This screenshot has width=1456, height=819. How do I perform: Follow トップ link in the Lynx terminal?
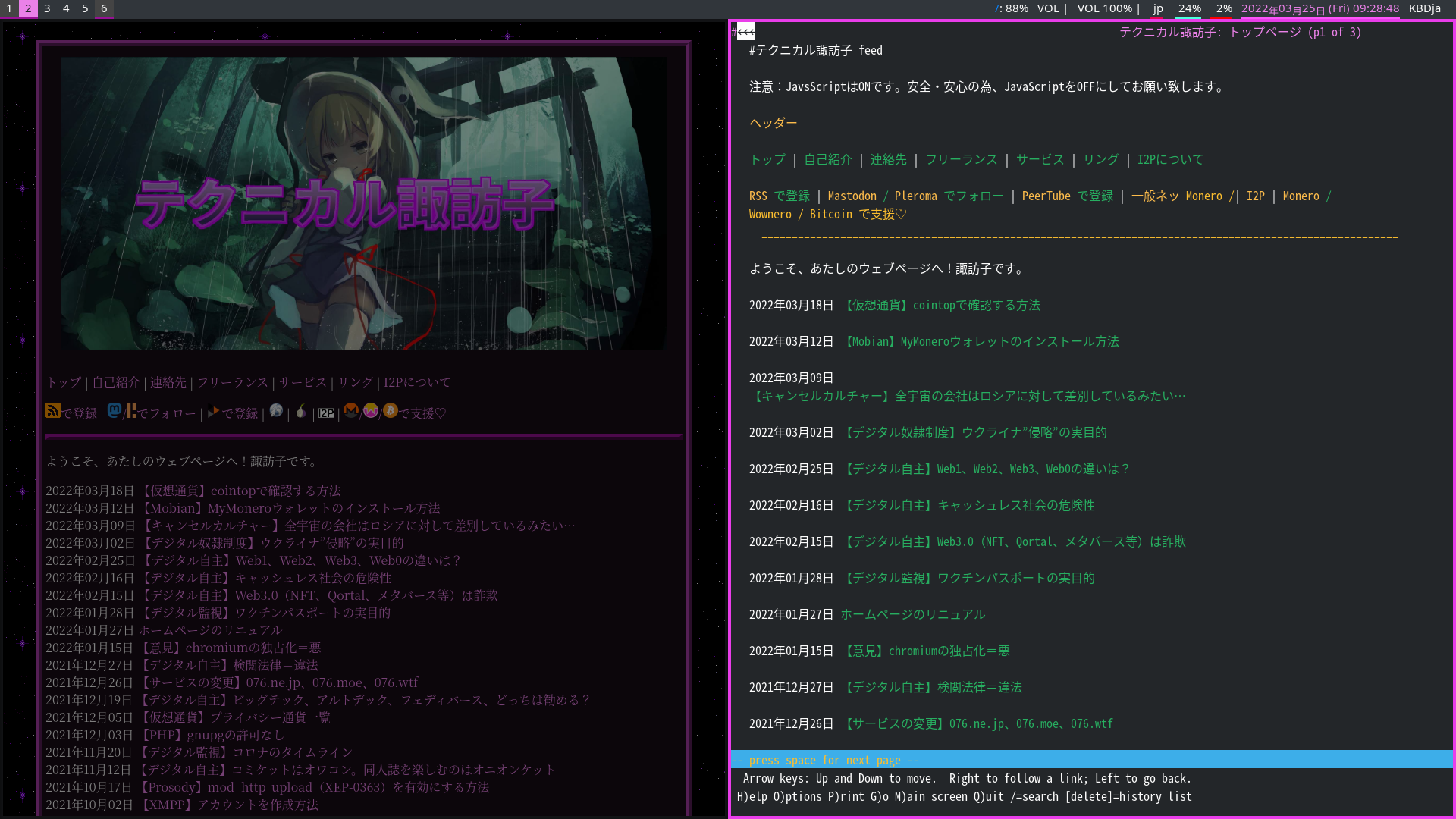pyautogui.click(x=767, y=159)
